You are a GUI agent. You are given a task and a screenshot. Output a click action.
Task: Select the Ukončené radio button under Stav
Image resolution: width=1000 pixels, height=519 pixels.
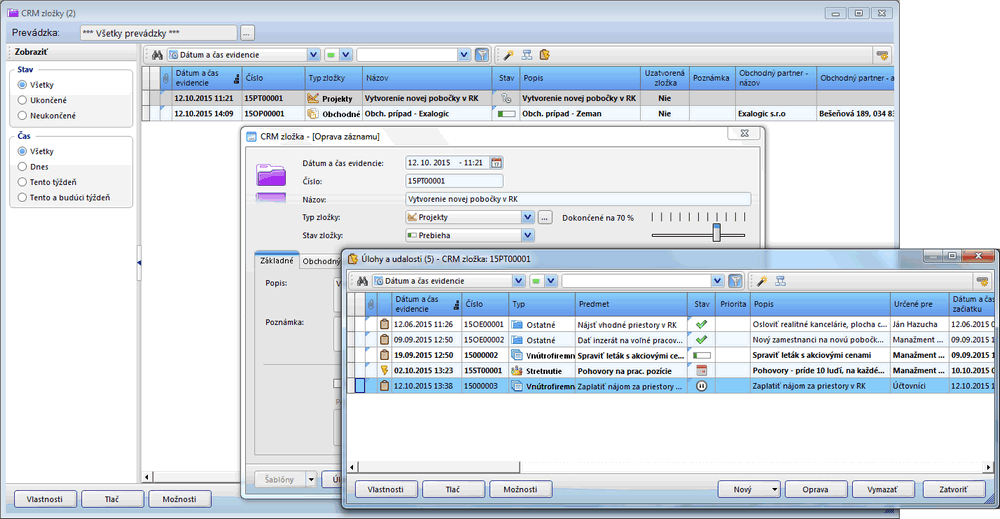tap(22, 101)
